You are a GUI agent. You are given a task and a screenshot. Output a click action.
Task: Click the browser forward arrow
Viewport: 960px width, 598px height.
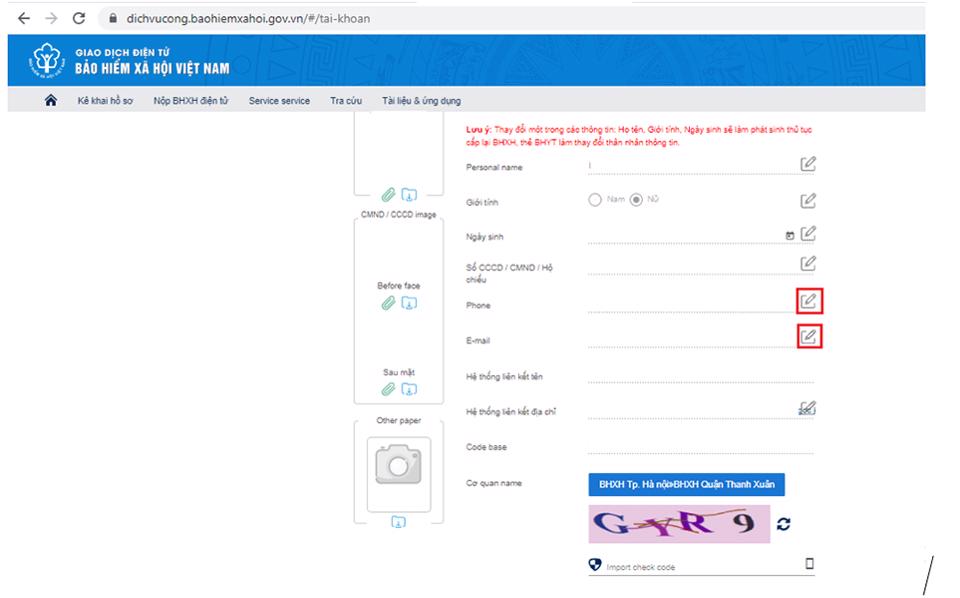[x=51, y=18]
